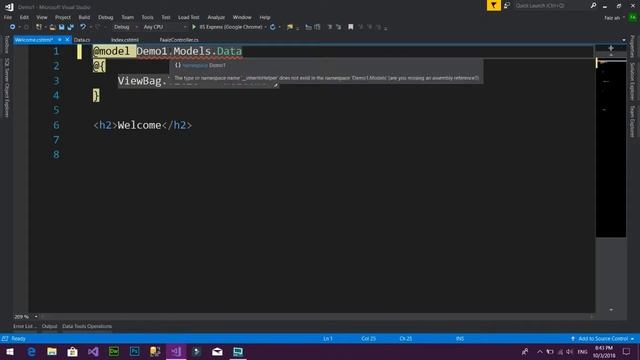Click the browser refresh icon in toolbar
Viewport: 640px width, 360px height.
[x=272, y=27]
